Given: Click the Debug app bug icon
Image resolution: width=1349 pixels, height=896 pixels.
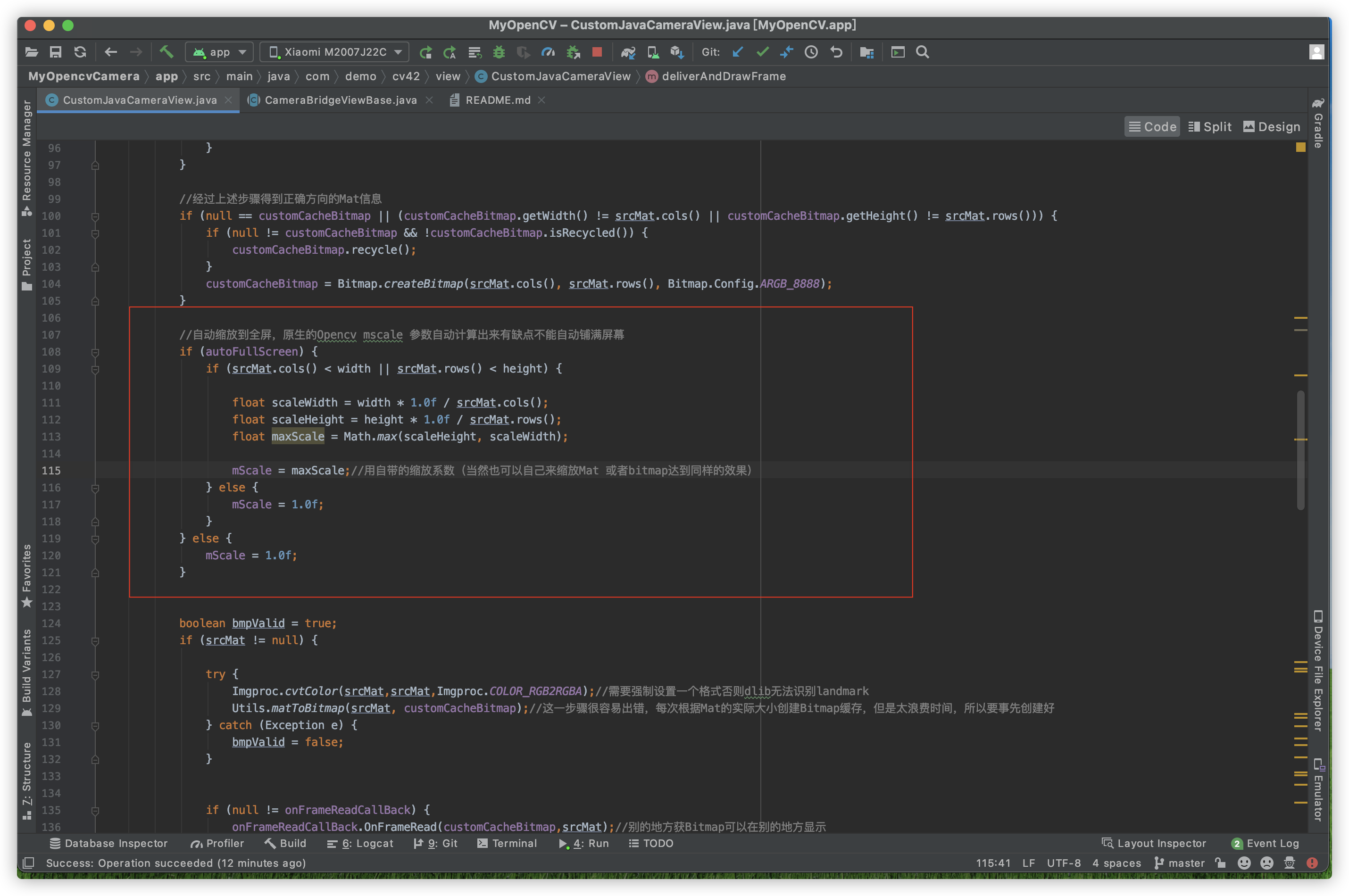Looking at the screenshot, I should point(499,52).
